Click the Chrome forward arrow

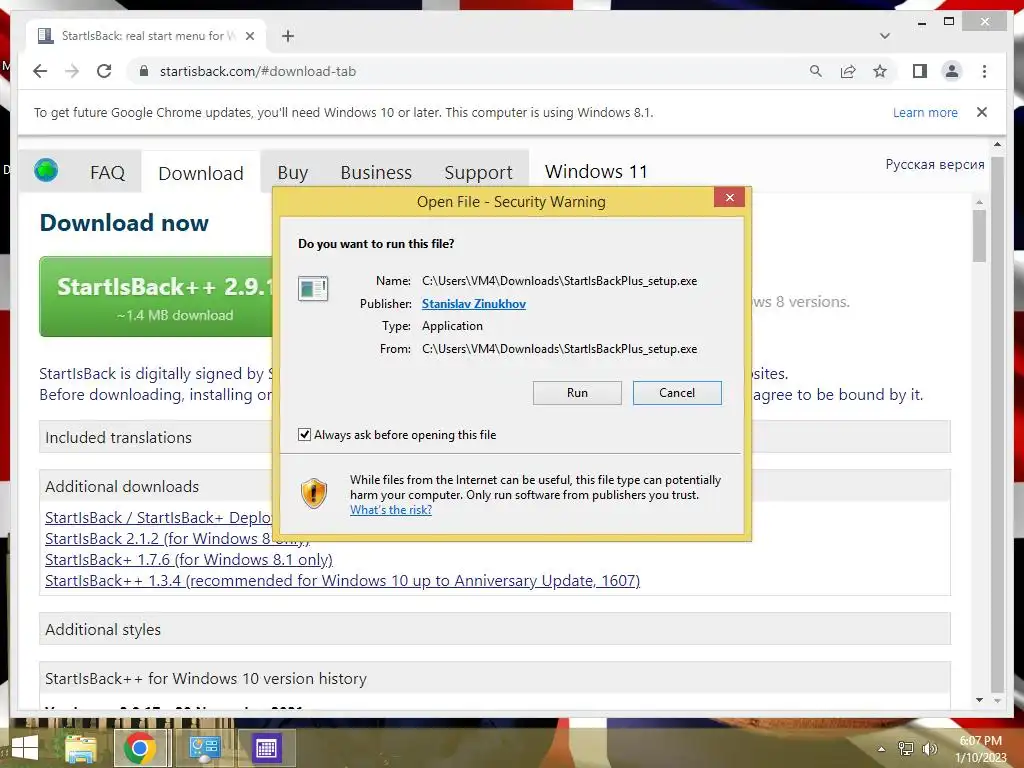[x=72, y=71]
